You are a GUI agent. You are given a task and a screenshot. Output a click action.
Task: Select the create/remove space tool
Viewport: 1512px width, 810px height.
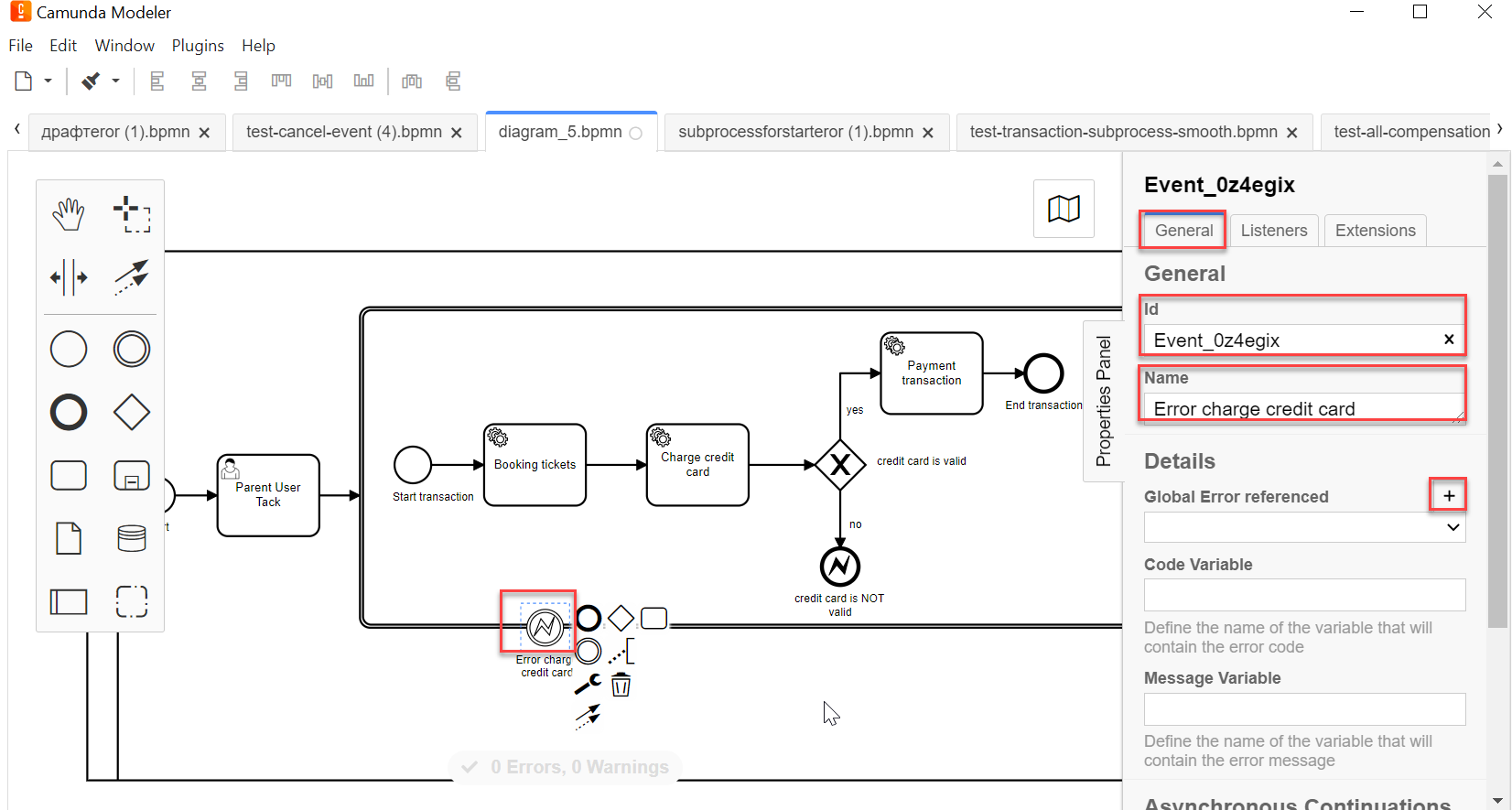(x=69, y=276)
